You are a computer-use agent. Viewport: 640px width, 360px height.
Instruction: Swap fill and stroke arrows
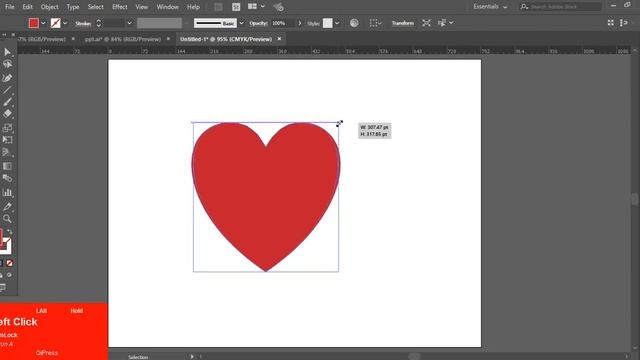[9, 232]
